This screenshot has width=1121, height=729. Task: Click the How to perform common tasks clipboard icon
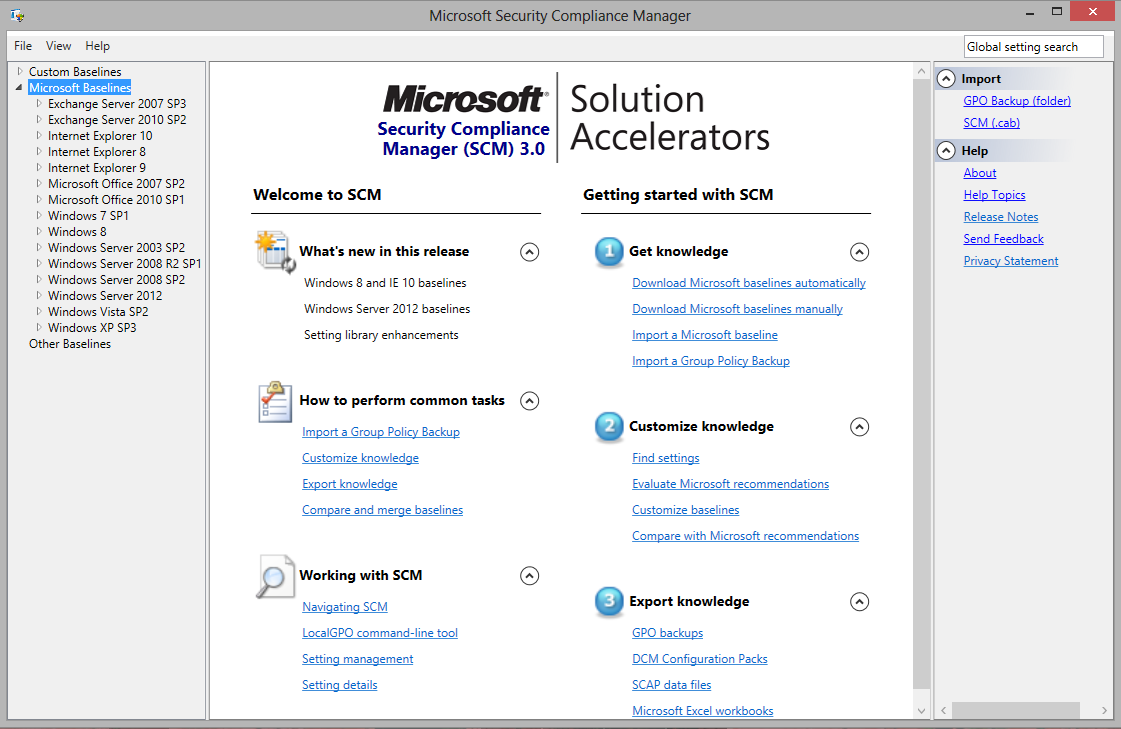click(x=275, y=402)
